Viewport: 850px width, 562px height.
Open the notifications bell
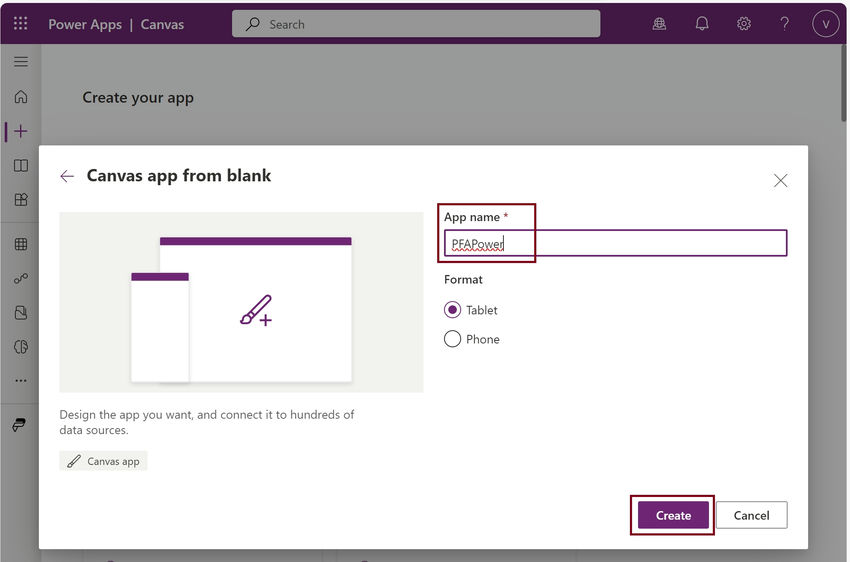click(x=702, y=24)
